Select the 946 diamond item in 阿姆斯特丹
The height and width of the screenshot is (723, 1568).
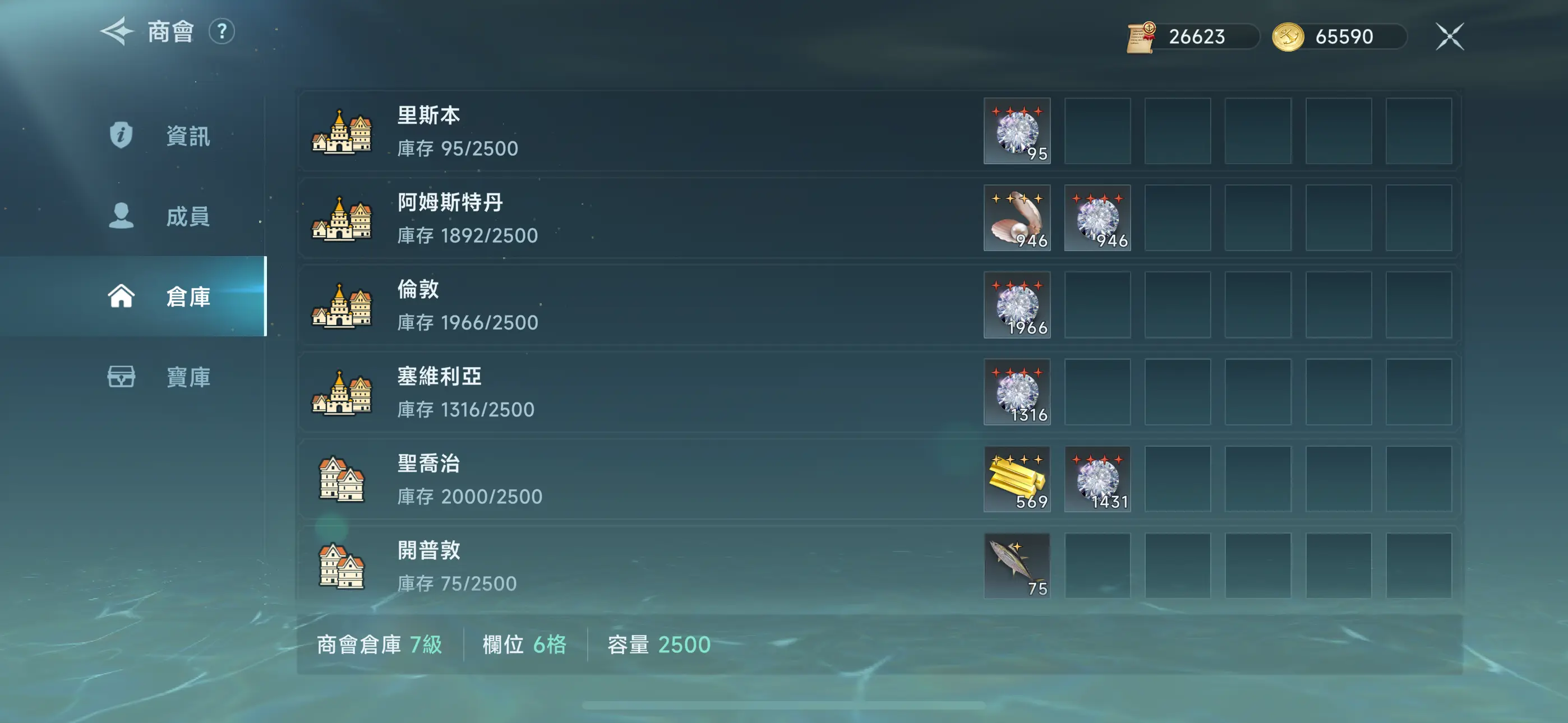1097,218
